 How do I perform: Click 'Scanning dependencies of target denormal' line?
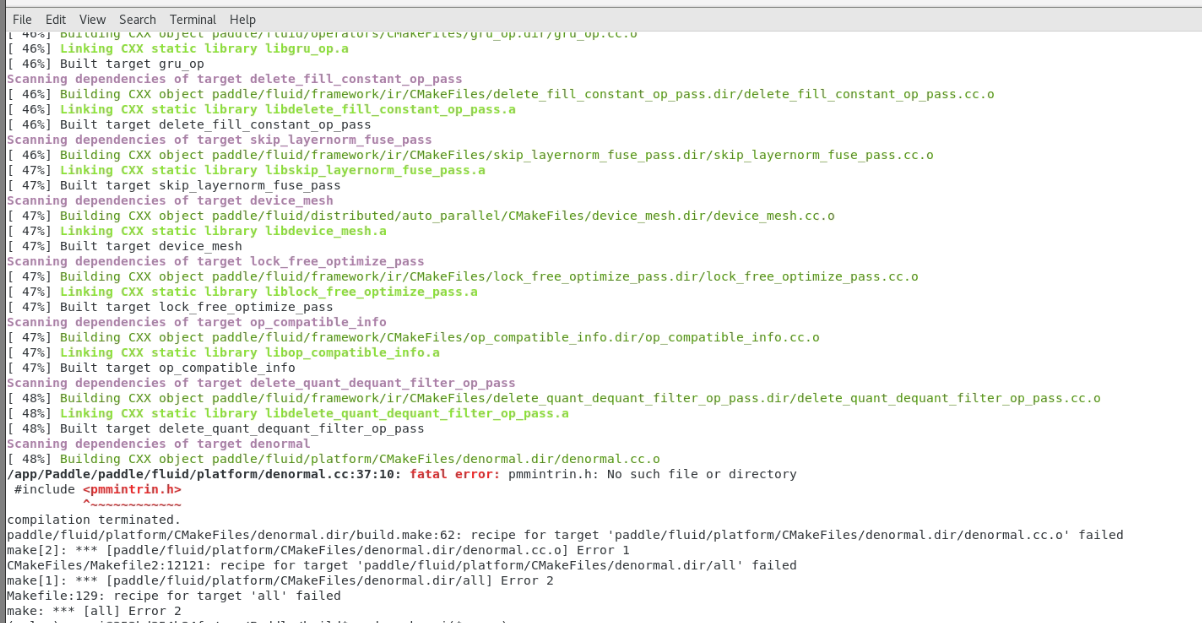pyautogui.click(x=160, y=443)
